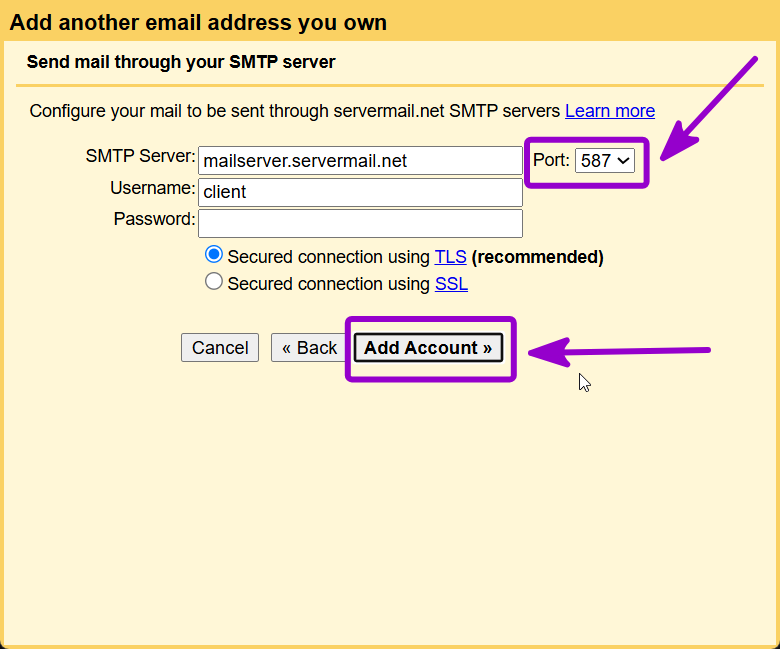Viewport: 780px width, 649px height.
Task: Click the 'Port:' label
Action: (x=551, y=160)
